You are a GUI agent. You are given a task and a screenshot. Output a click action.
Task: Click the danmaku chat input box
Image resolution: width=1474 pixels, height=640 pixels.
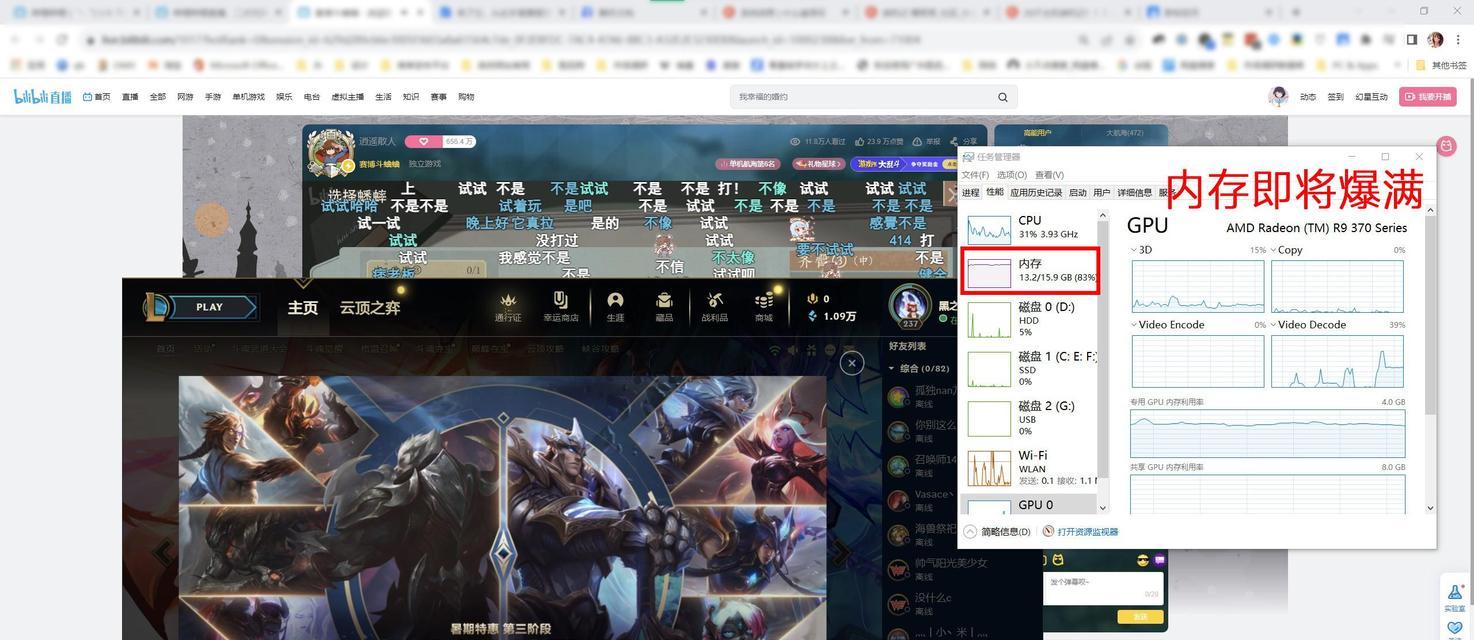tap(1104, 588)
